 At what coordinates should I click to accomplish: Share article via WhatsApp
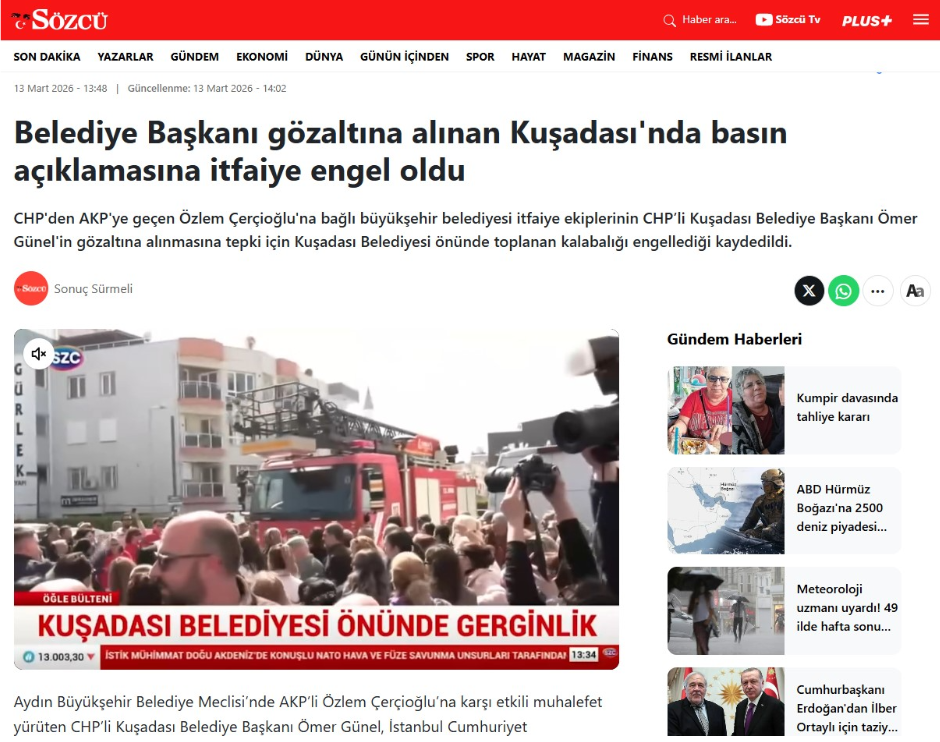(x=844, y=291)
